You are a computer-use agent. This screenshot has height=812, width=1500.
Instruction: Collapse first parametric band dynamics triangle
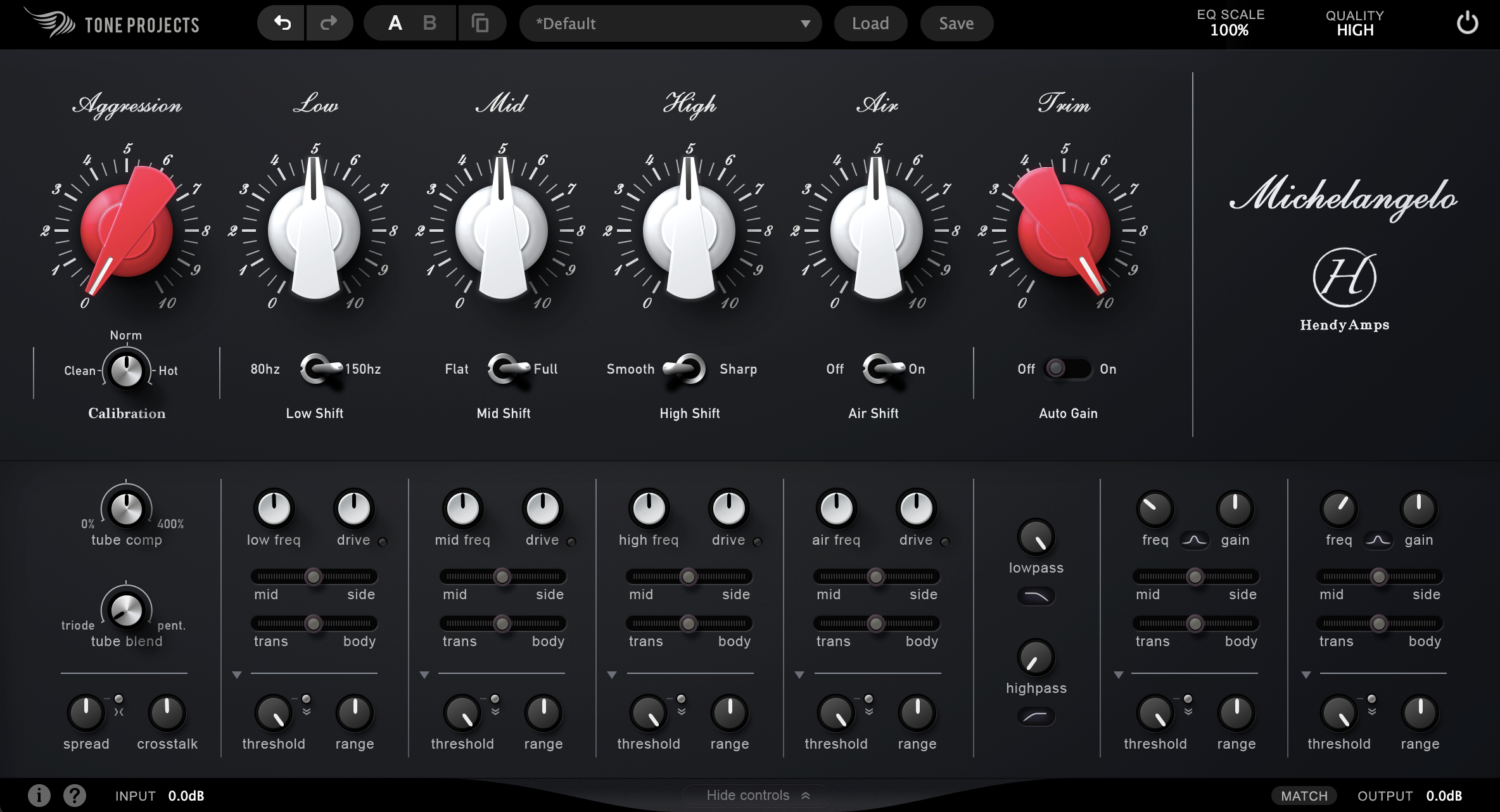(x=1119, y=675)
